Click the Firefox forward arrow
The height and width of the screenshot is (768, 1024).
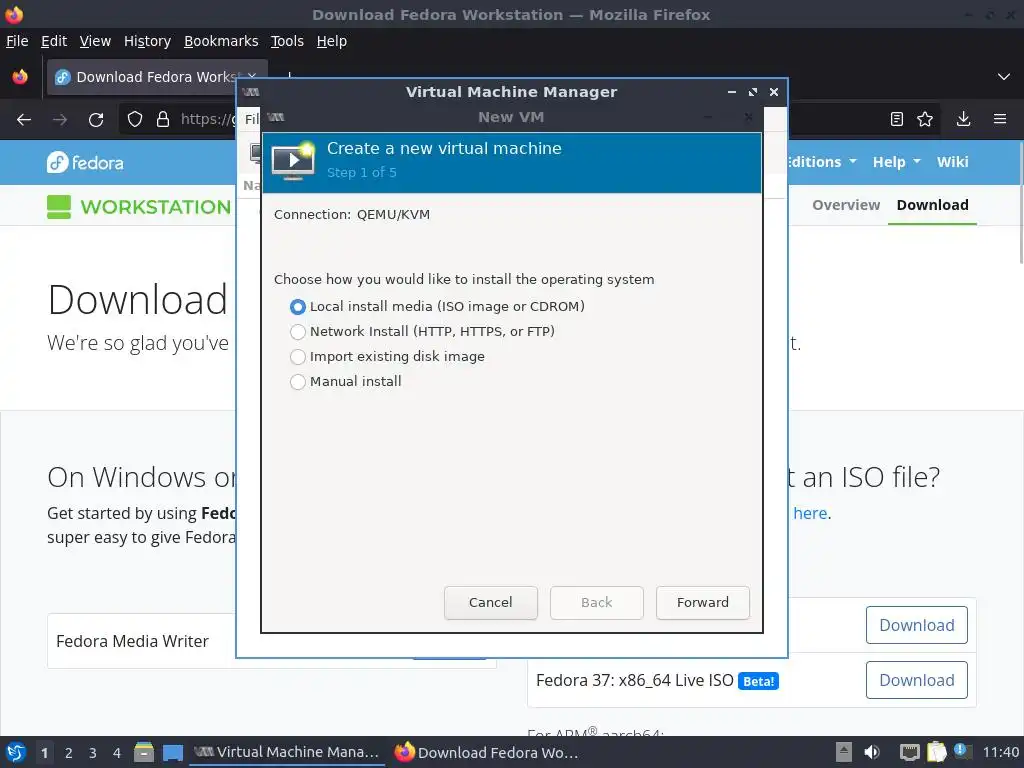[x=60, y=120]
